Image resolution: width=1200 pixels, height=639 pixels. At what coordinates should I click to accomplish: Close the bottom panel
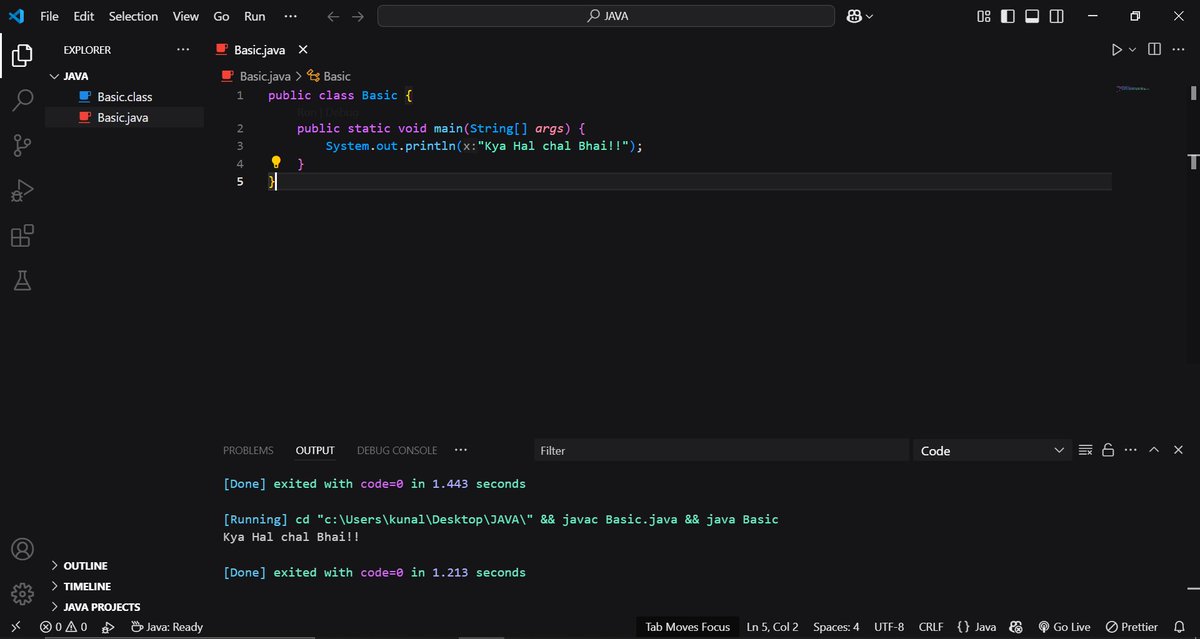(x=1178, y=451)
